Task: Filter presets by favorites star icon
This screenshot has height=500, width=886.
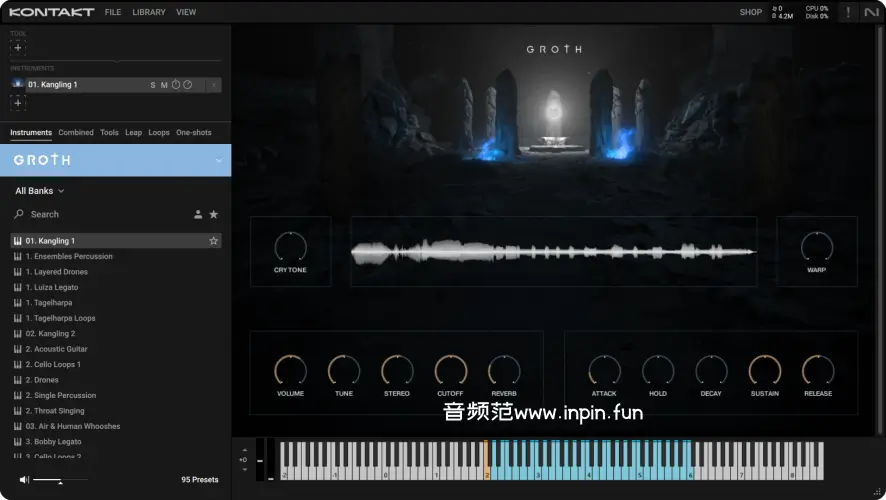Action: pyautogui.click(x=213, y=214)
